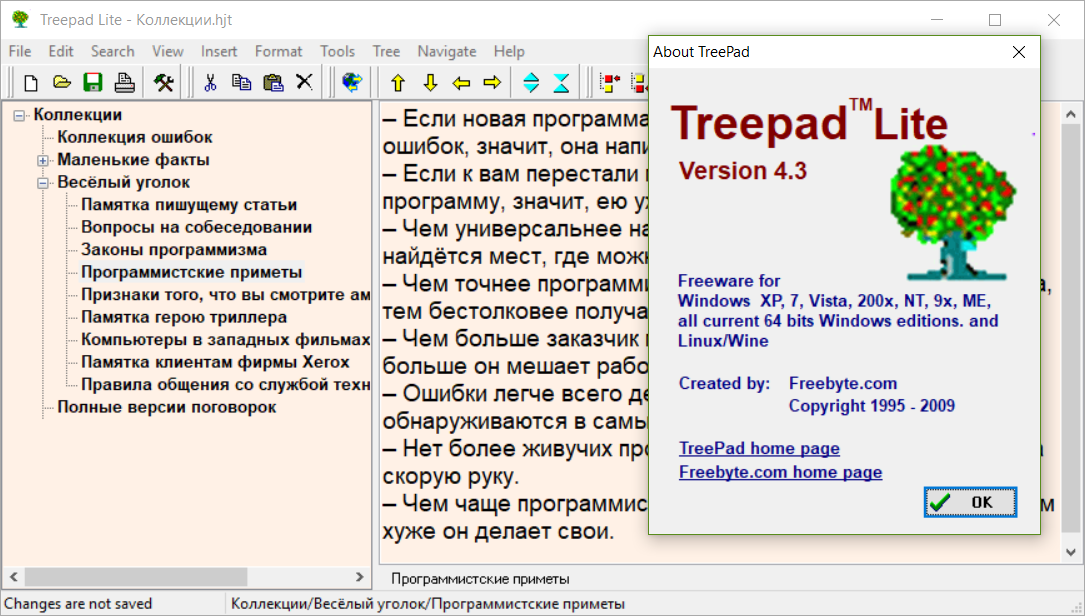This screenshot has height=616, width=1085.
Task: Select Программистские приметы node
Action: (192, 272)
